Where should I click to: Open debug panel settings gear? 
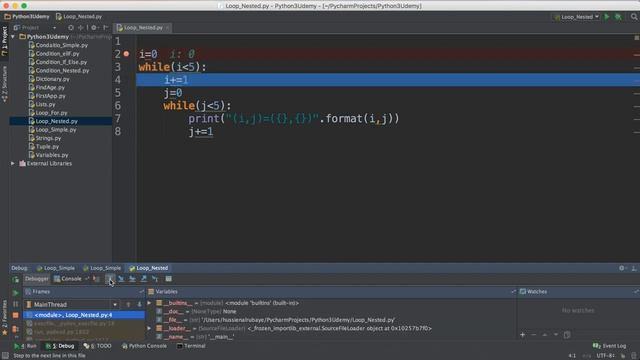coord(622,268)
